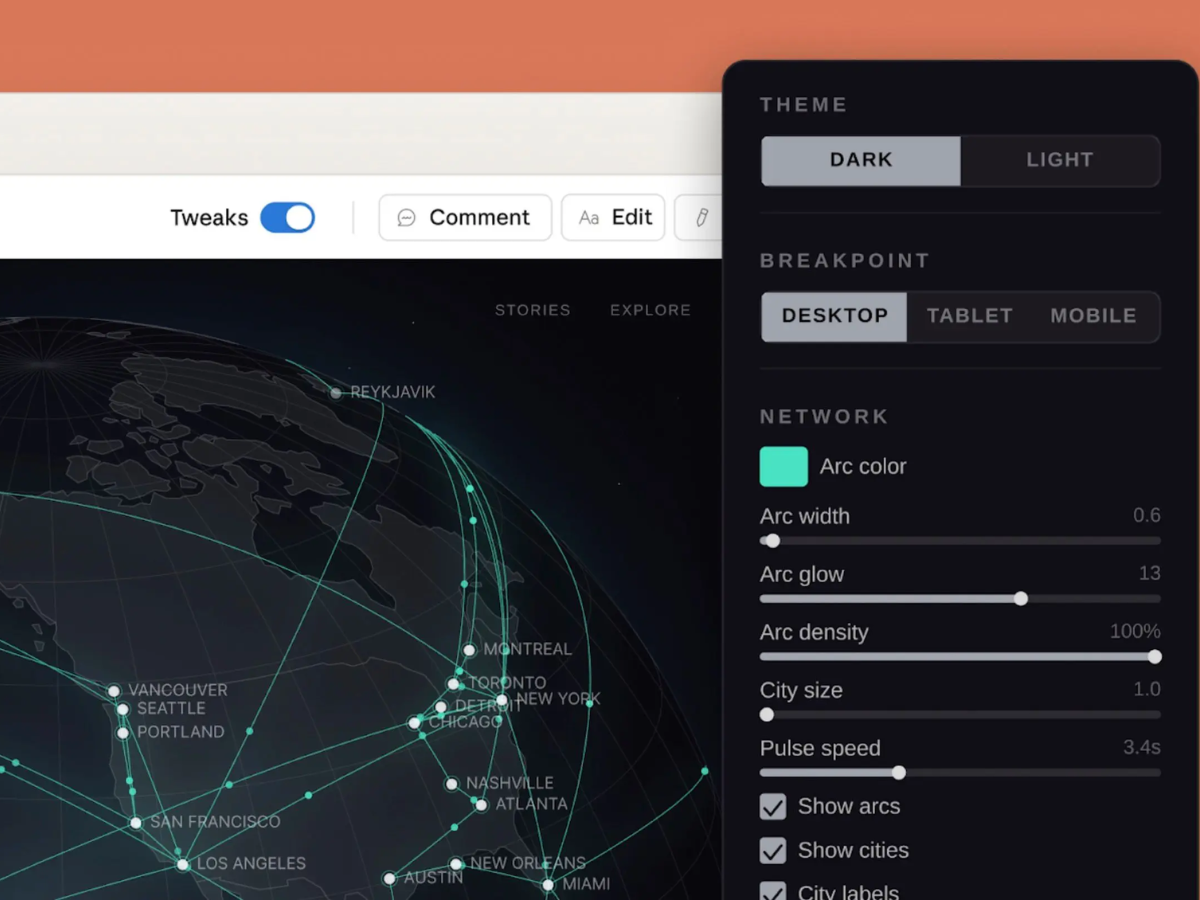Click the Arc glow slider handle
This screenshot has width=1200, height=900.
1020,598
